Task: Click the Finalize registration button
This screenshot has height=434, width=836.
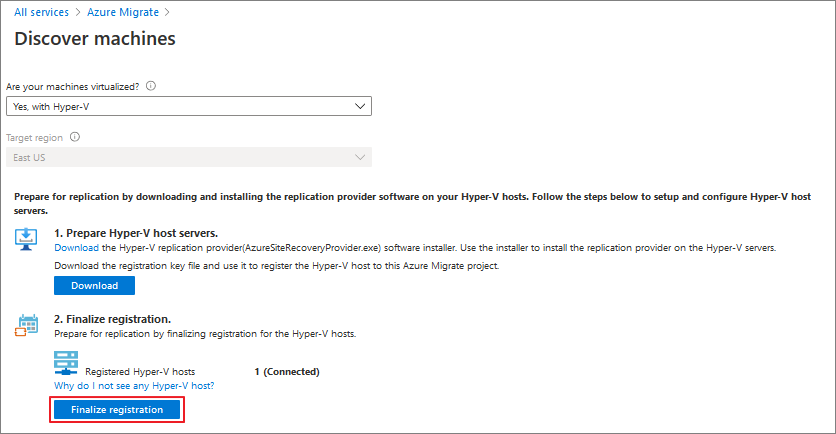Action: pos(117,409)
